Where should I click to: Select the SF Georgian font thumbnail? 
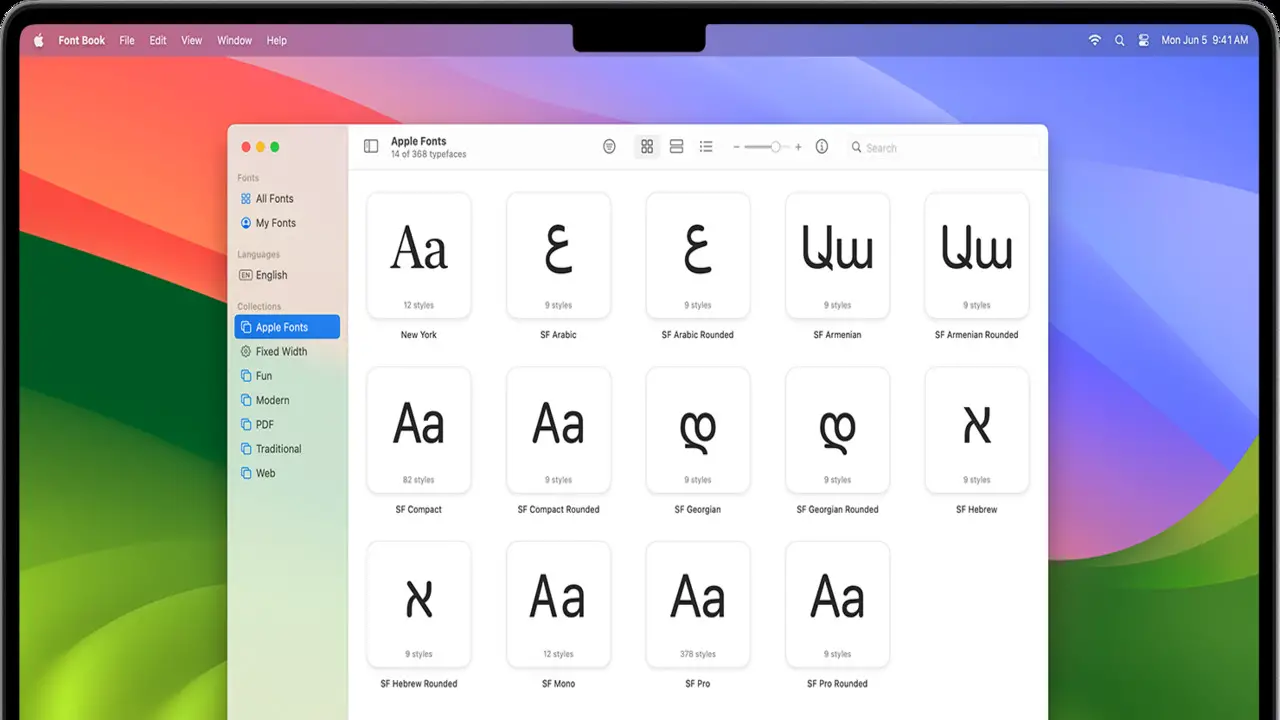point(698,430)
